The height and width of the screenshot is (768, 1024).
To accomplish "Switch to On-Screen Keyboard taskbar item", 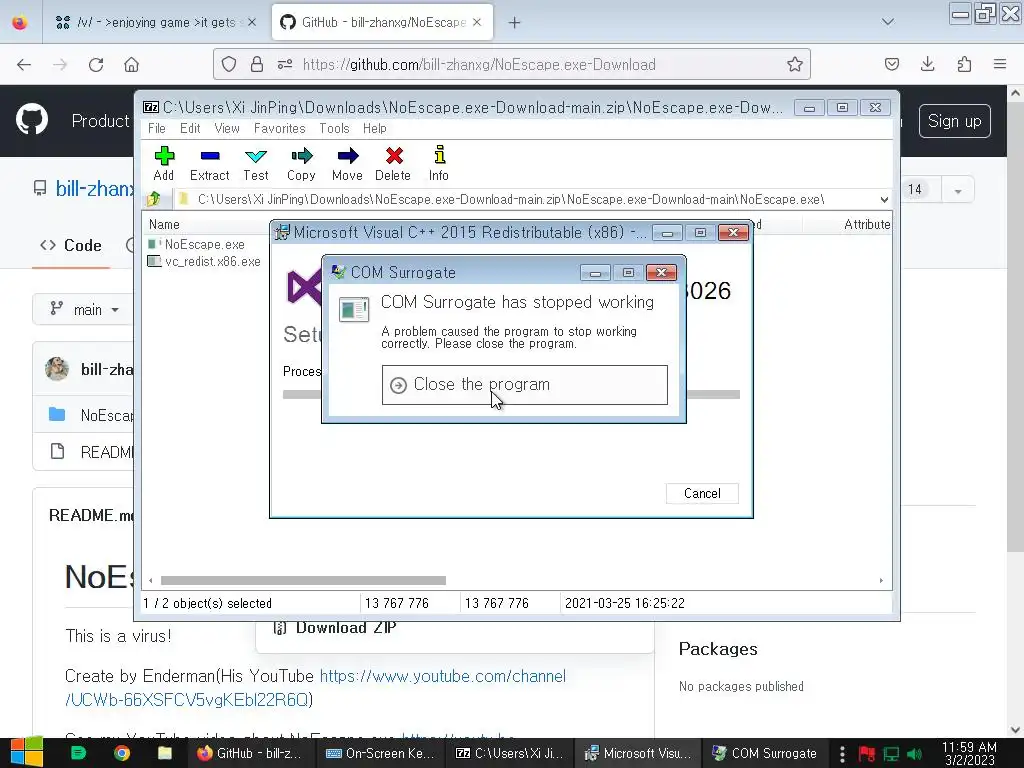I will click(380, 754).
